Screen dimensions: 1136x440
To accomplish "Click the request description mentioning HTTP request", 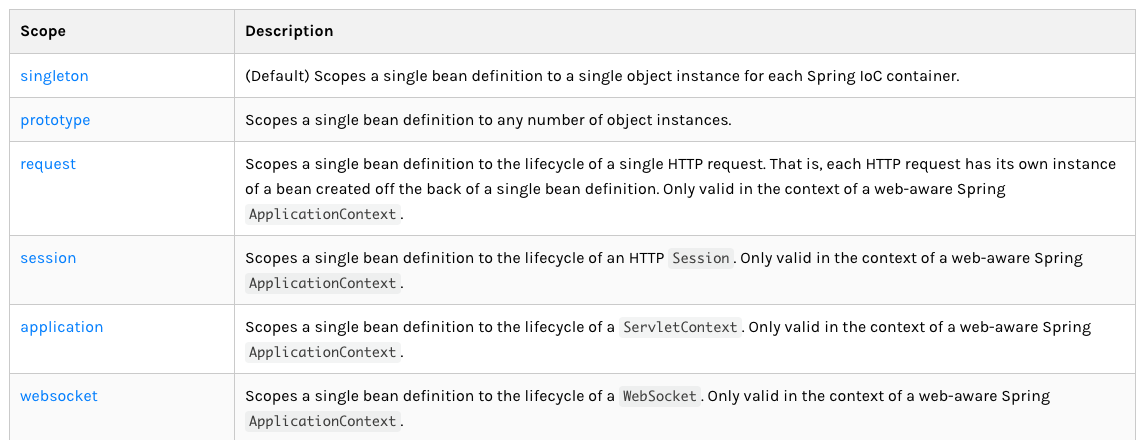I will coord(680,188).
